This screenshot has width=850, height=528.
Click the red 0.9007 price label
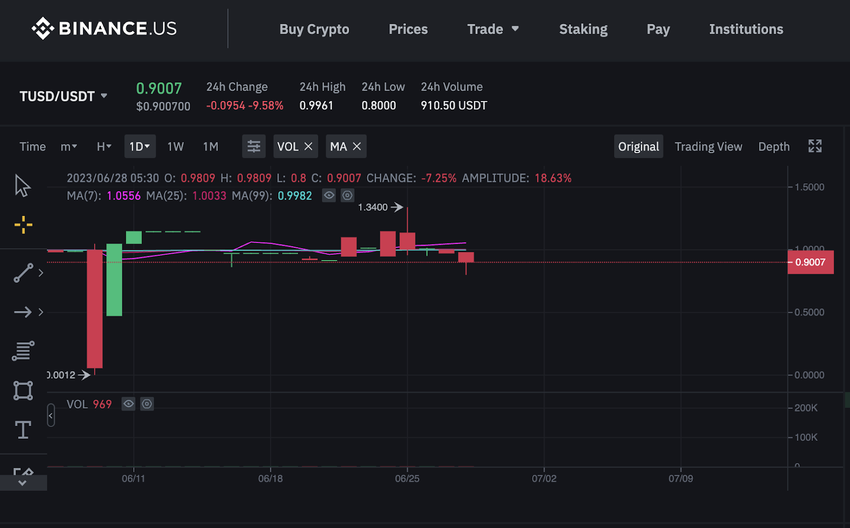(810, 262)
